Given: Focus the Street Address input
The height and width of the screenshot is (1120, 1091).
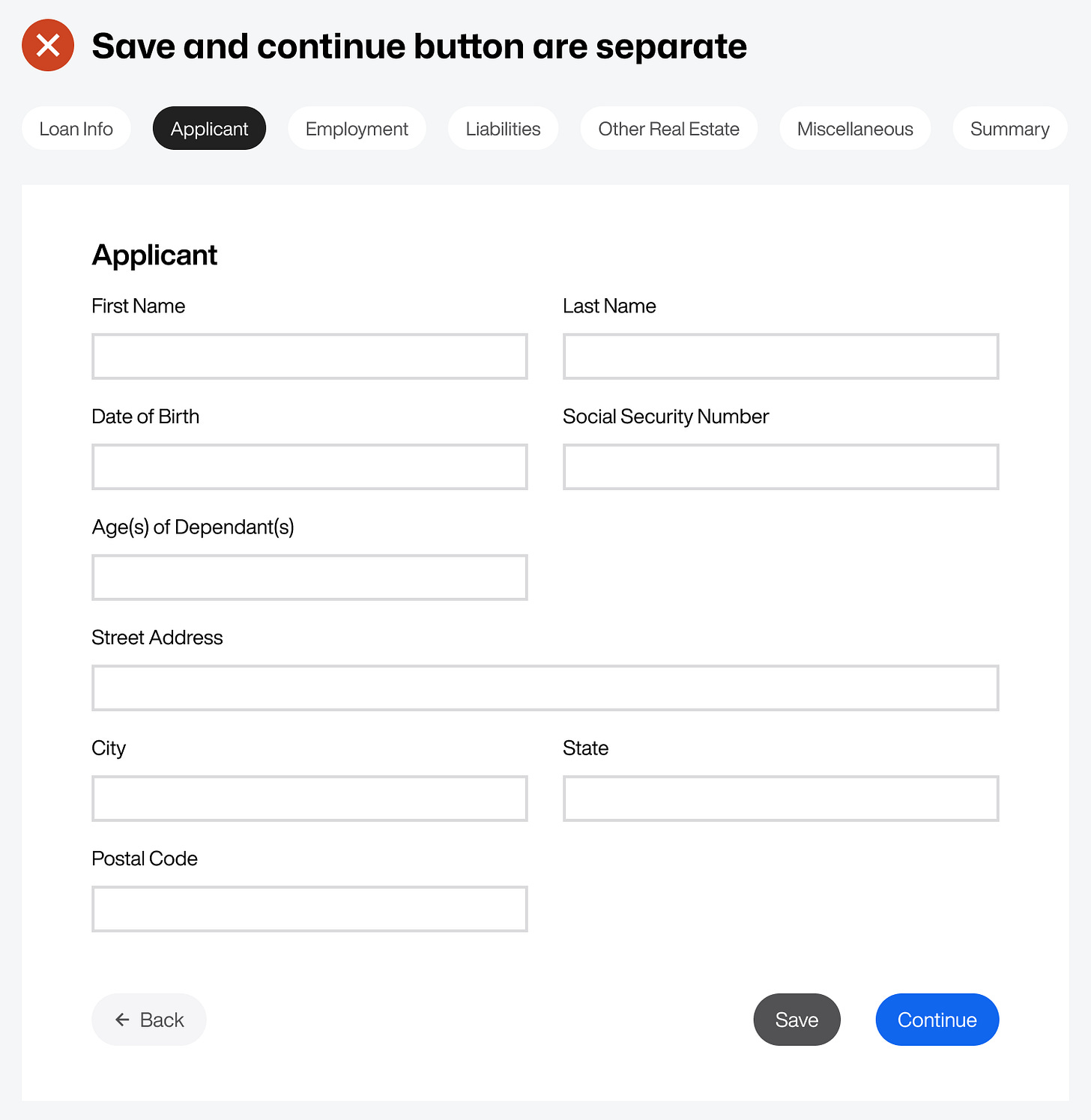Looking at the screenshot, I should tap(545, 688).
